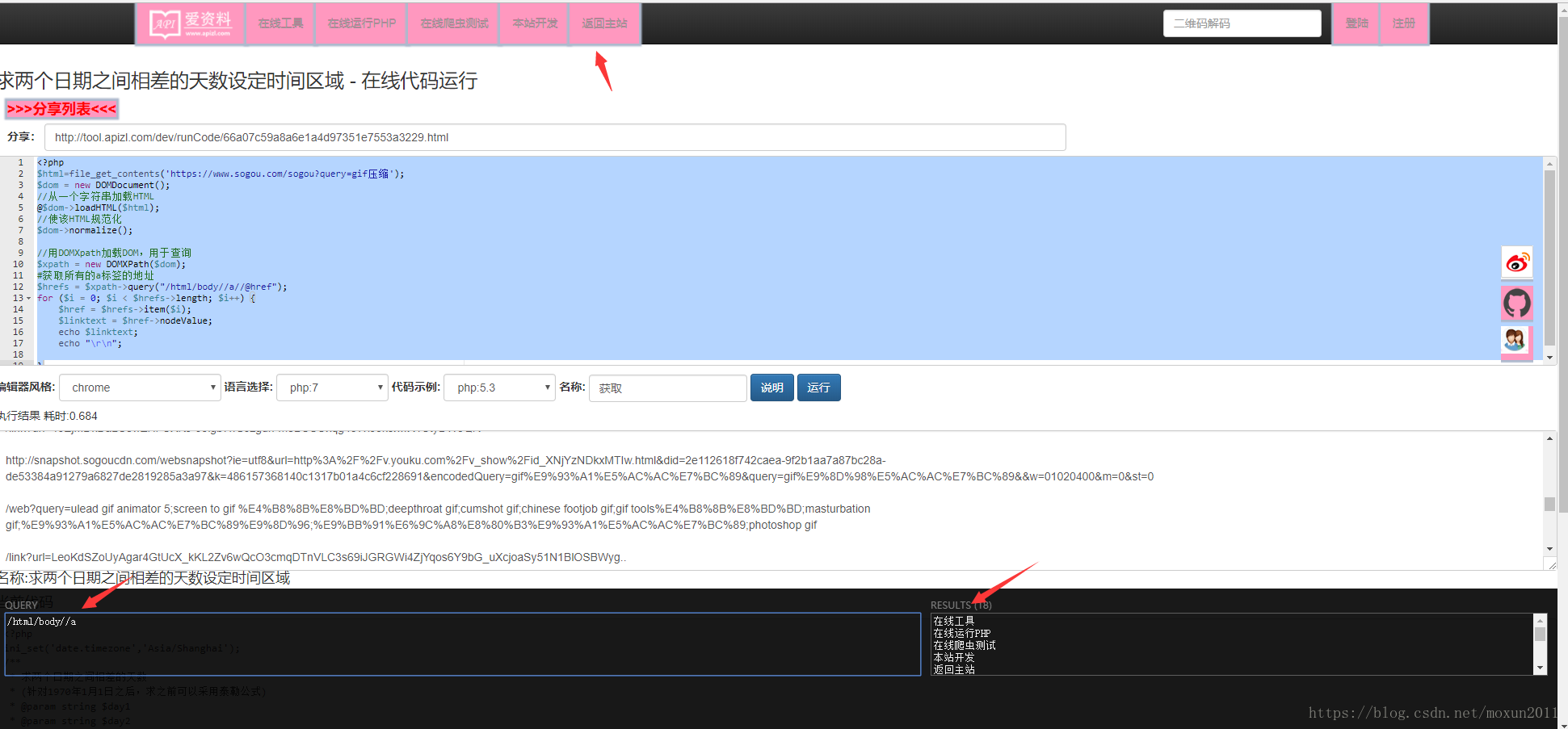Click results pane scrollbar up arrow
Screen dimensions: 1568x729
[x=1549, y=438]
